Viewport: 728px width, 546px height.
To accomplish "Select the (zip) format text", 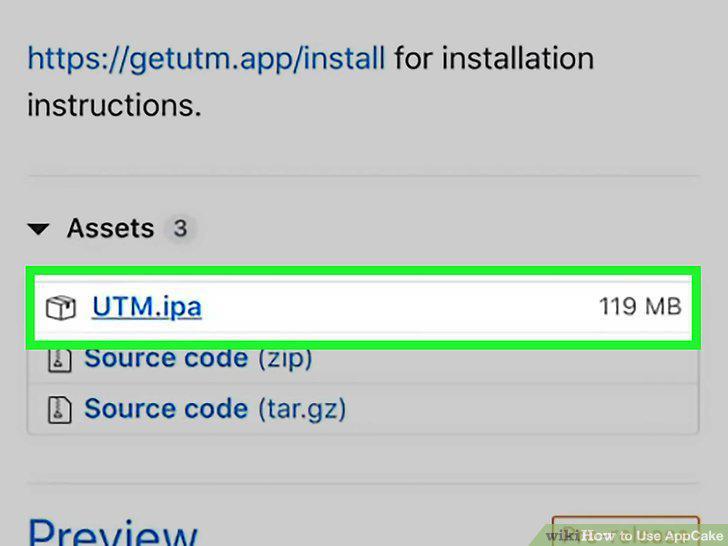I will tap(285, 359).
